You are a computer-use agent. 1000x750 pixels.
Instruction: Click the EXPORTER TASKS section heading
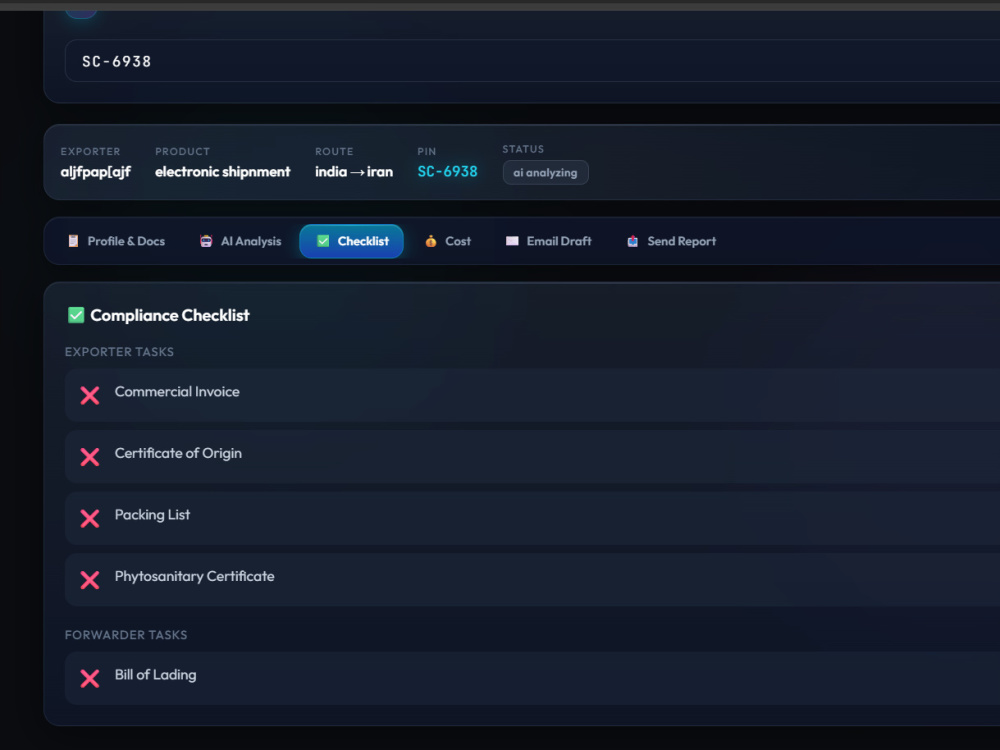pos(119,352)
